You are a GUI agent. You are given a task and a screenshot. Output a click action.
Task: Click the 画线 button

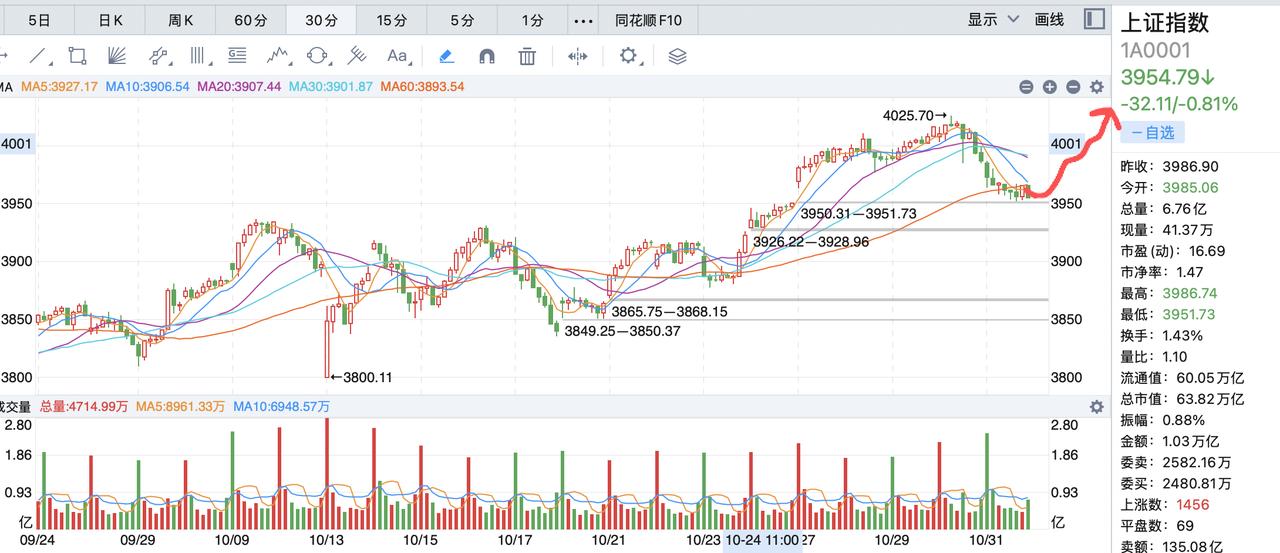click(x=1049, y=19)
